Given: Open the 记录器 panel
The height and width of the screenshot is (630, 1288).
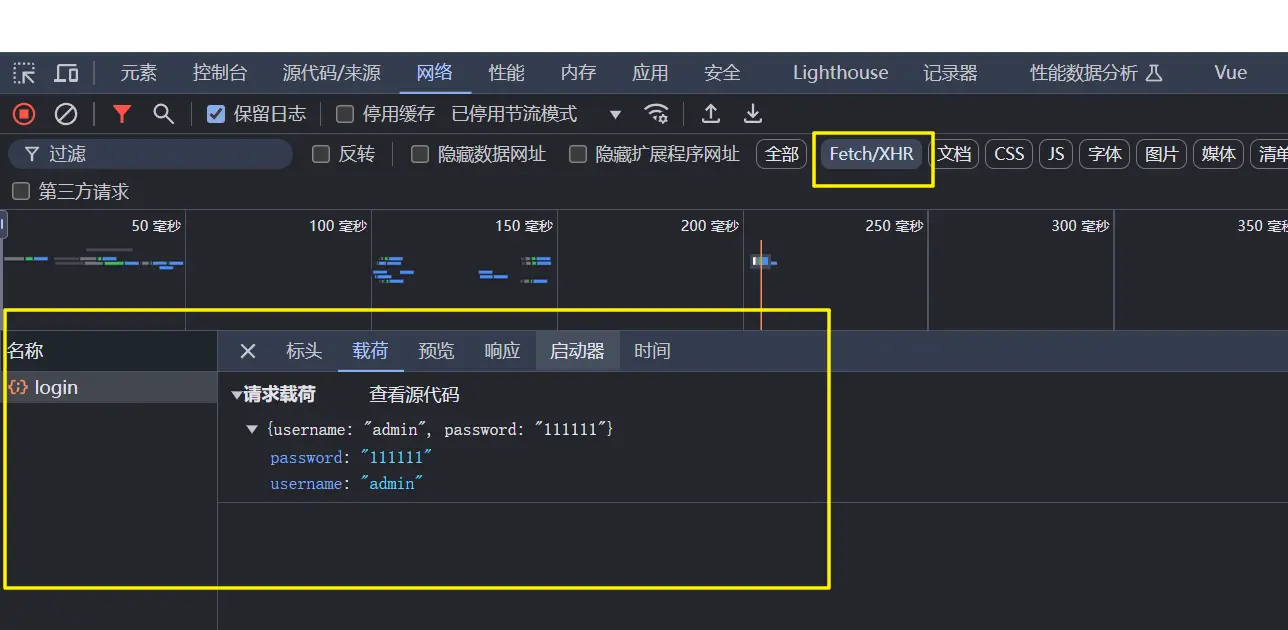Looking at the screenshot, I should [950, 73].
